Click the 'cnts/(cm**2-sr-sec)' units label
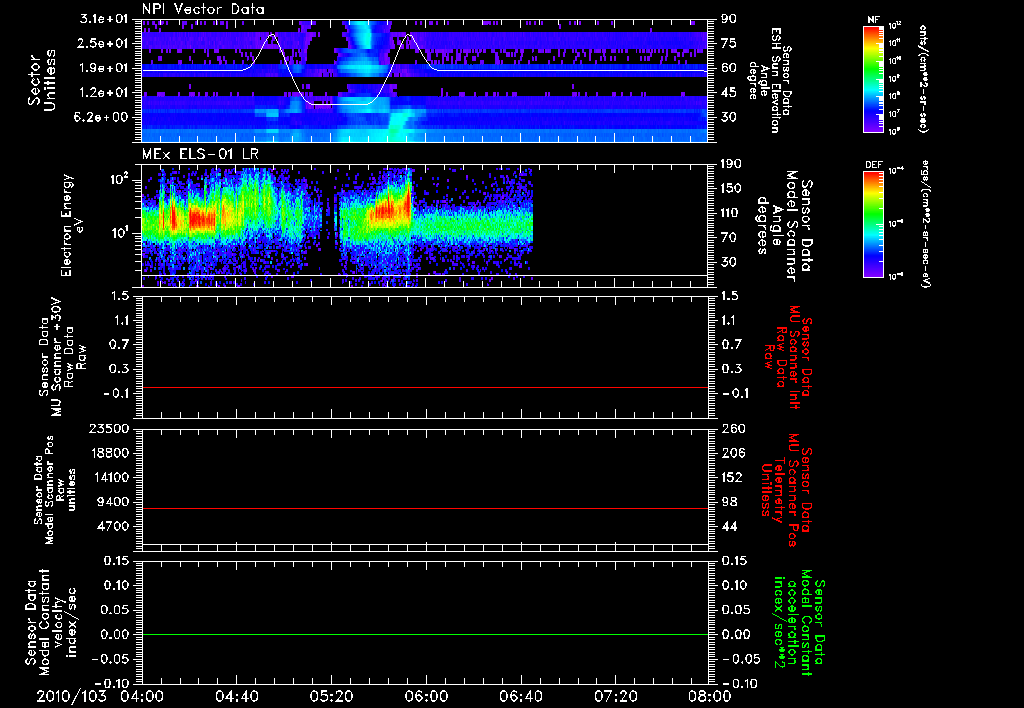Screen dimensions: 1024x708 tap(923, 78)
